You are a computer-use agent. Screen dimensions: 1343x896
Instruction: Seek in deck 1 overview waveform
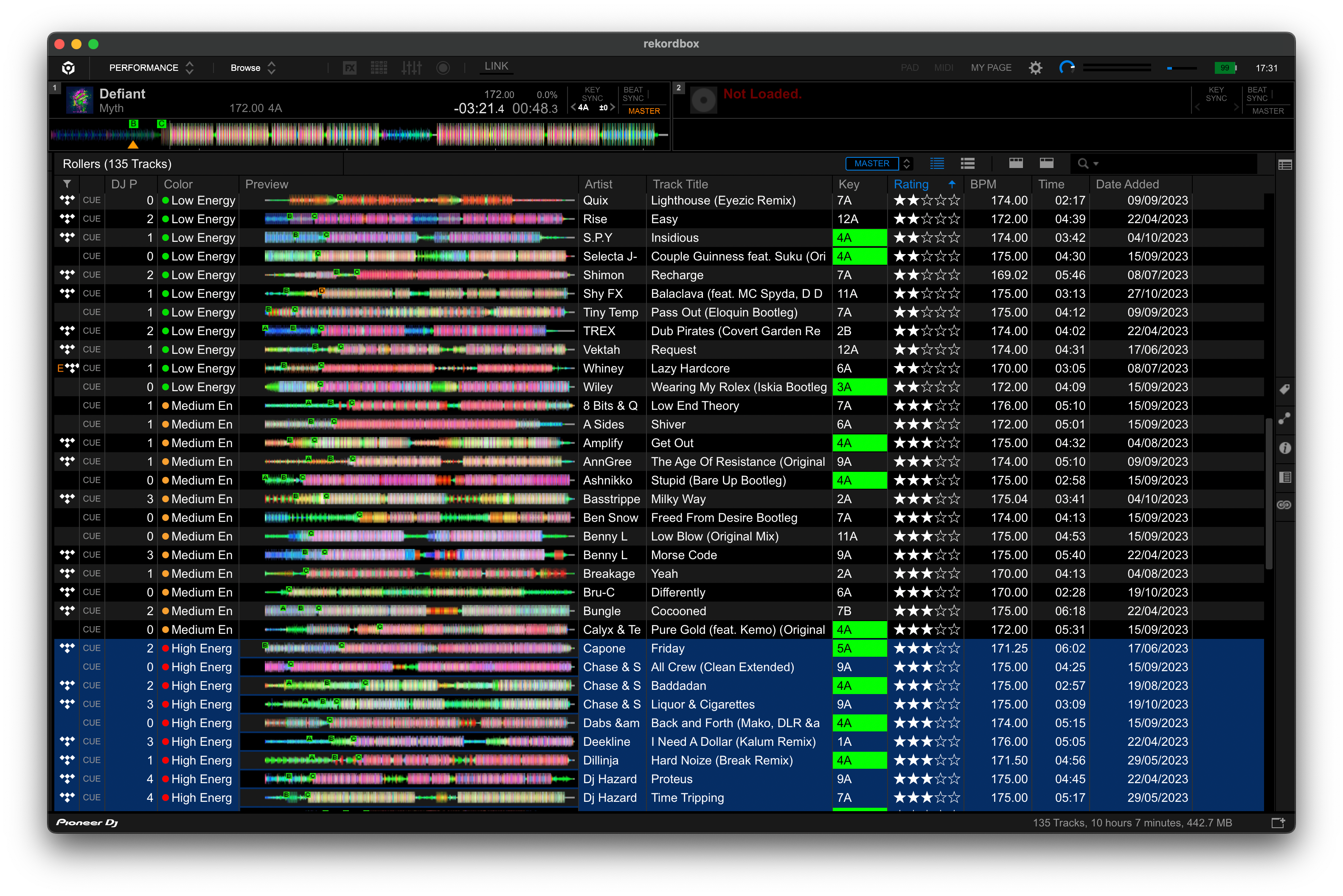(x=359, y=135)
